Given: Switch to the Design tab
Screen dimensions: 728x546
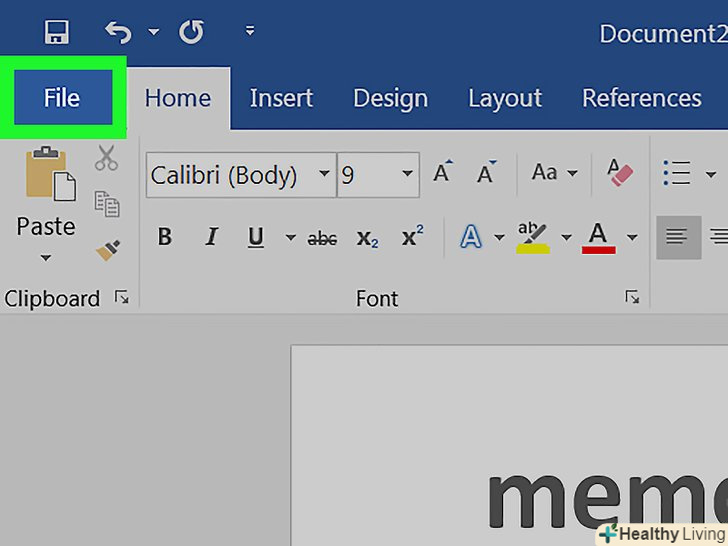Looking at the screenshot, I should pyautogui.click(x=390, y=98).
